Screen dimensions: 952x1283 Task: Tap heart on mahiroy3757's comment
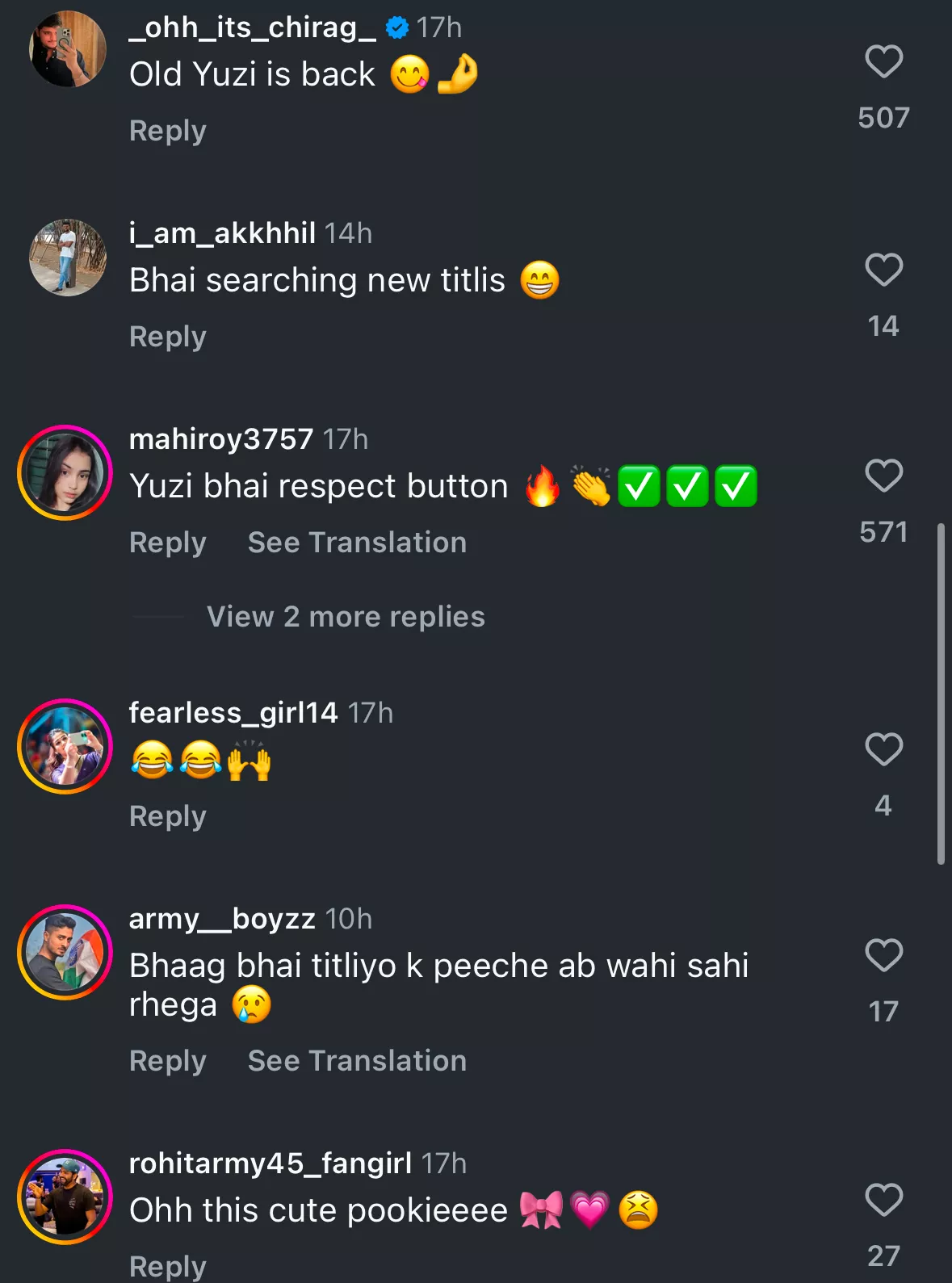pos(883,476)
